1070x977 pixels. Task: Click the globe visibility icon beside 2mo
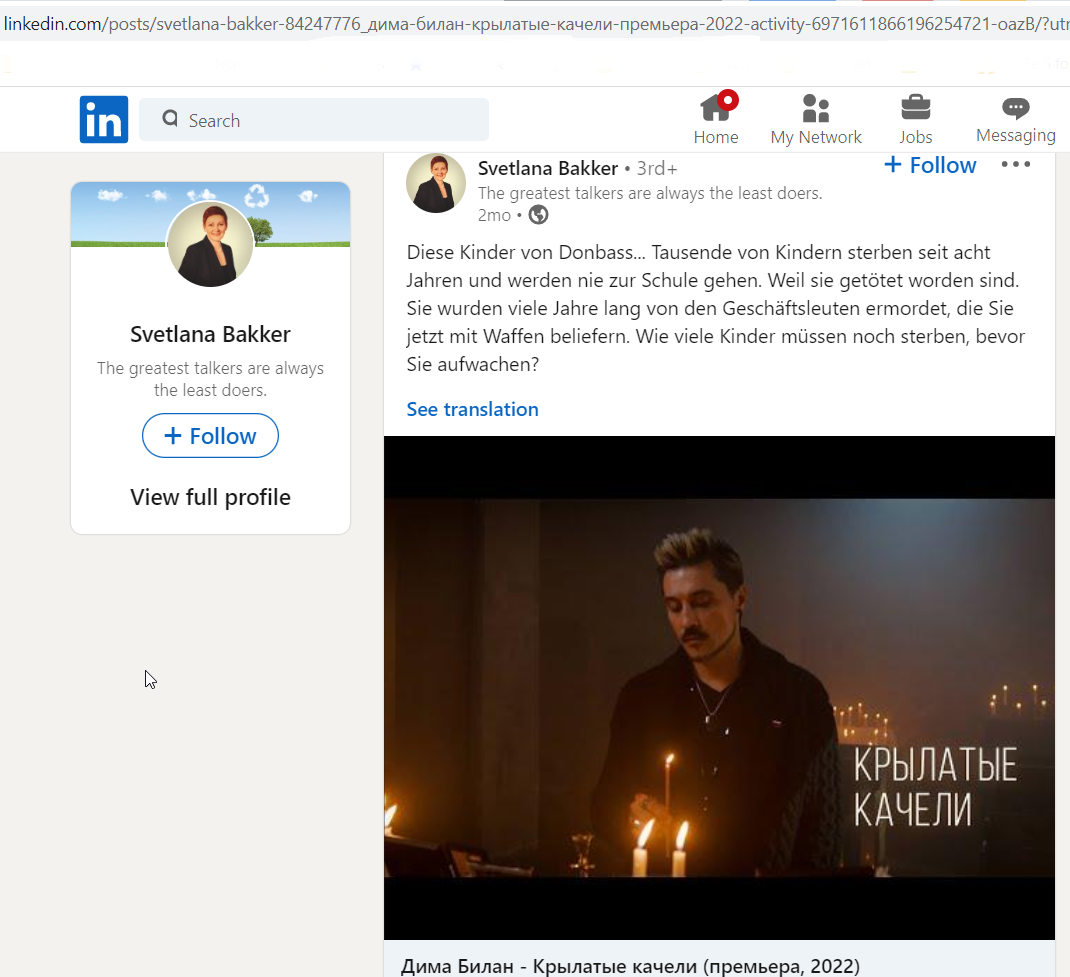[538, 215]
